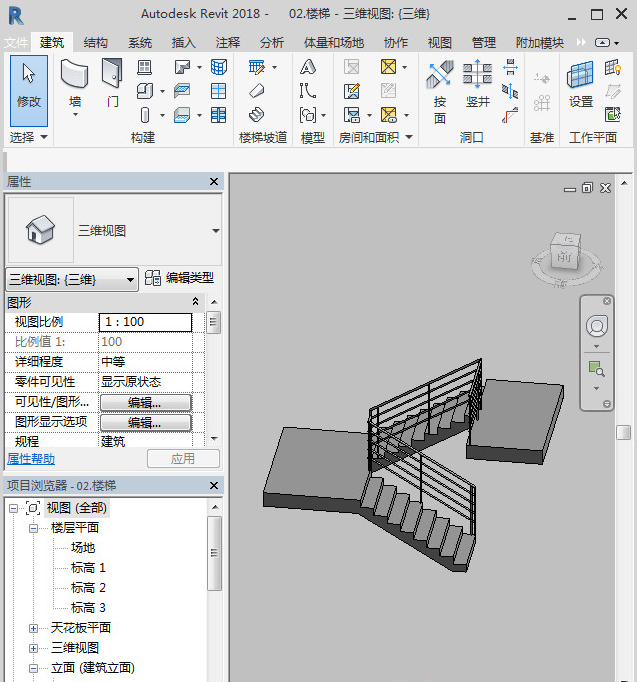Screen dimensions: 637x682
Task: Choose the Door (门) tool
Action: pyautogui.click(x=112, y=84)
